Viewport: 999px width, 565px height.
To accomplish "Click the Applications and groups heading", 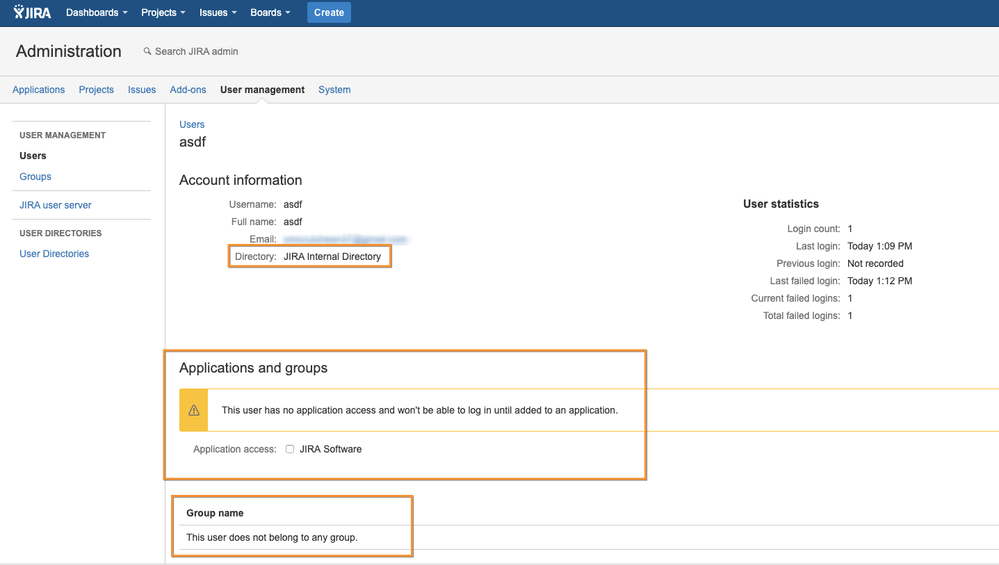I will click(253, 368).
